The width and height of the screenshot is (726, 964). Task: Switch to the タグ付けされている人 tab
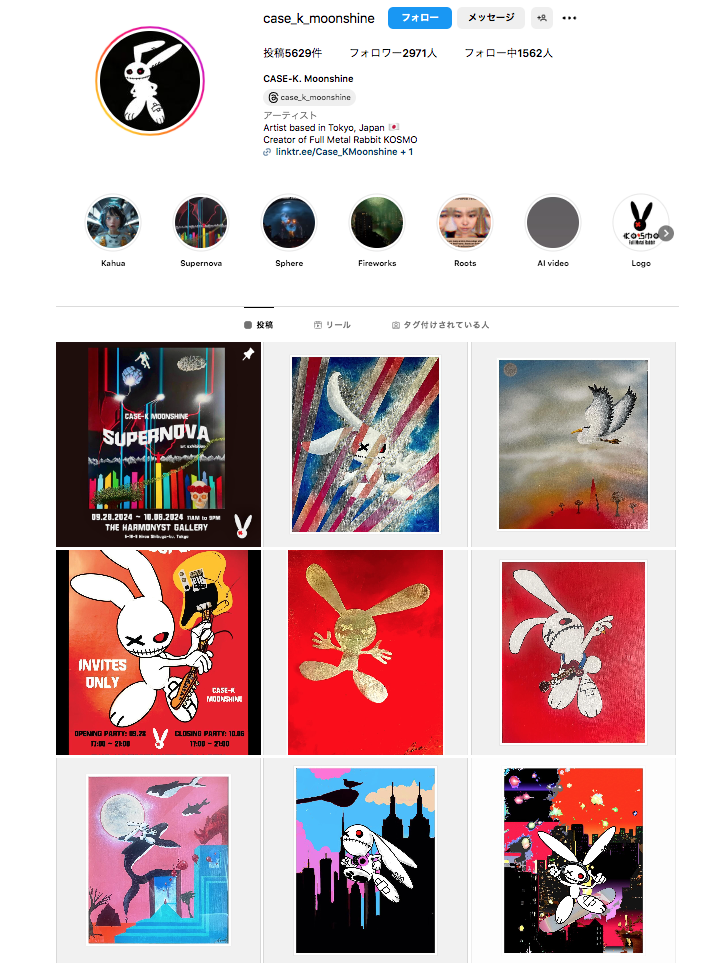click(x=440, y=325)
